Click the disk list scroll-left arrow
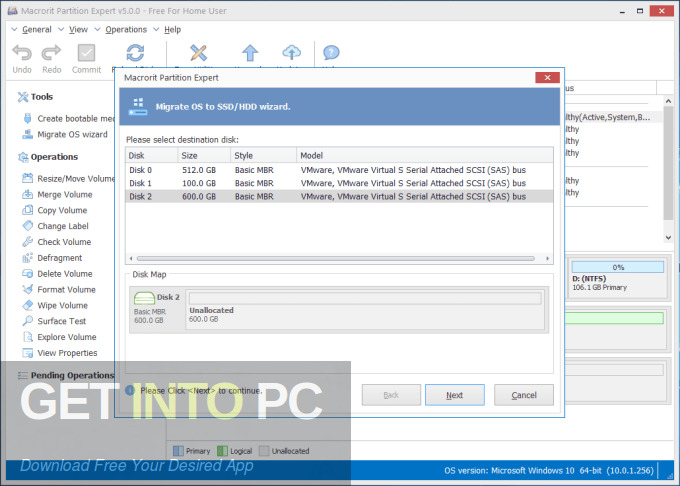The image size is (680, 486). (x=131, y=258)
